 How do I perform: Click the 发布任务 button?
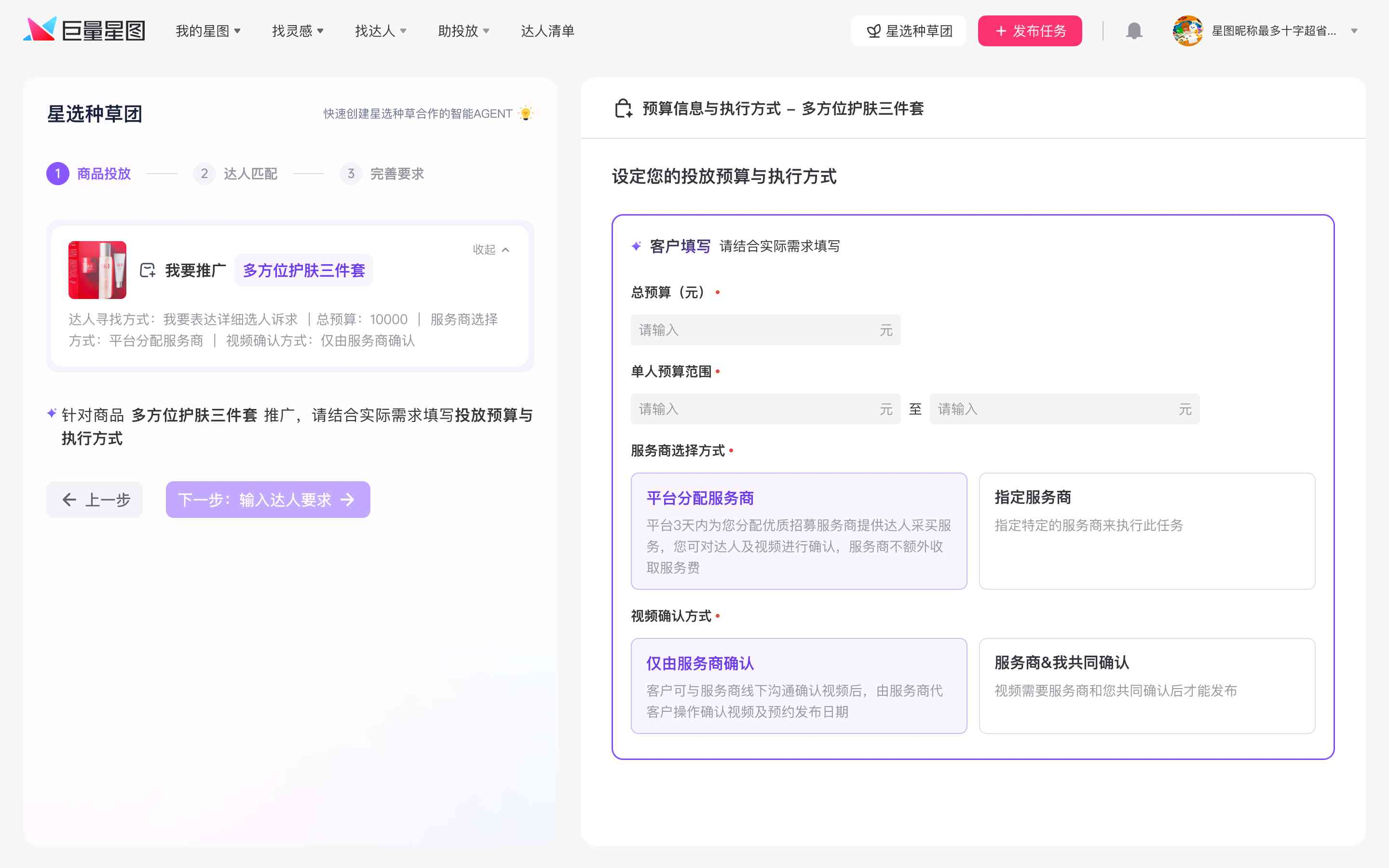coord(1030,31)
